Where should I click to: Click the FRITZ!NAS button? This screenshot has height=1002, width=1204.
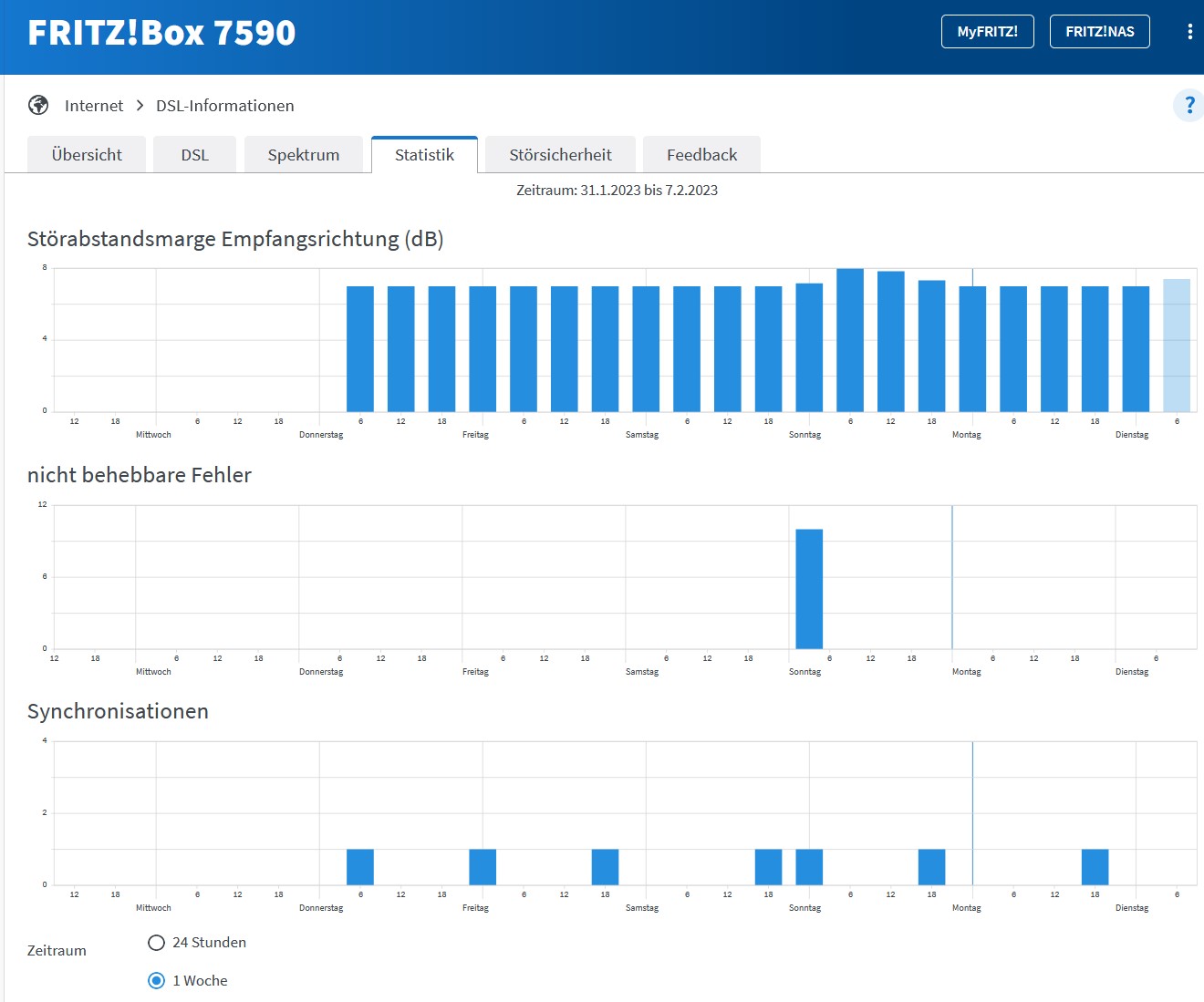tap(1099, 32)
